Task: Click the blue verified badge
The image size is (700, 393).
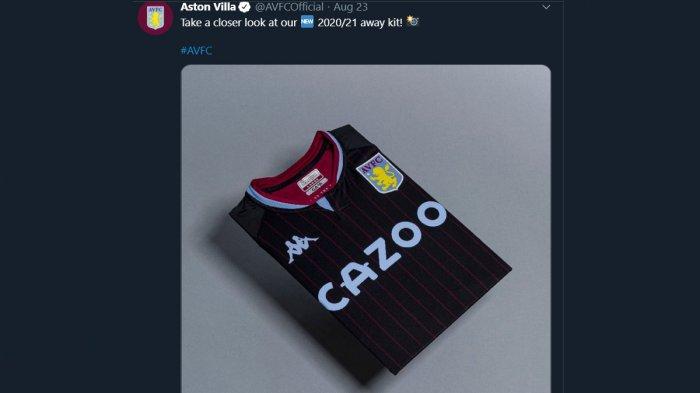Action: 244,7
